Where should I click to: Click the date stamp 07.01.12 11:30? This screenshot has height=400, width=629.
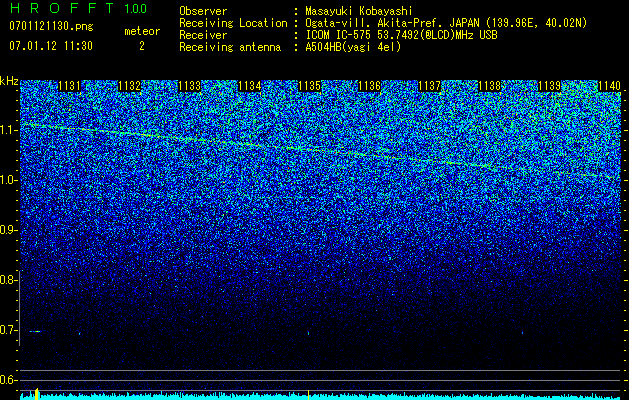pyautogui.click(x=51, y=46)
